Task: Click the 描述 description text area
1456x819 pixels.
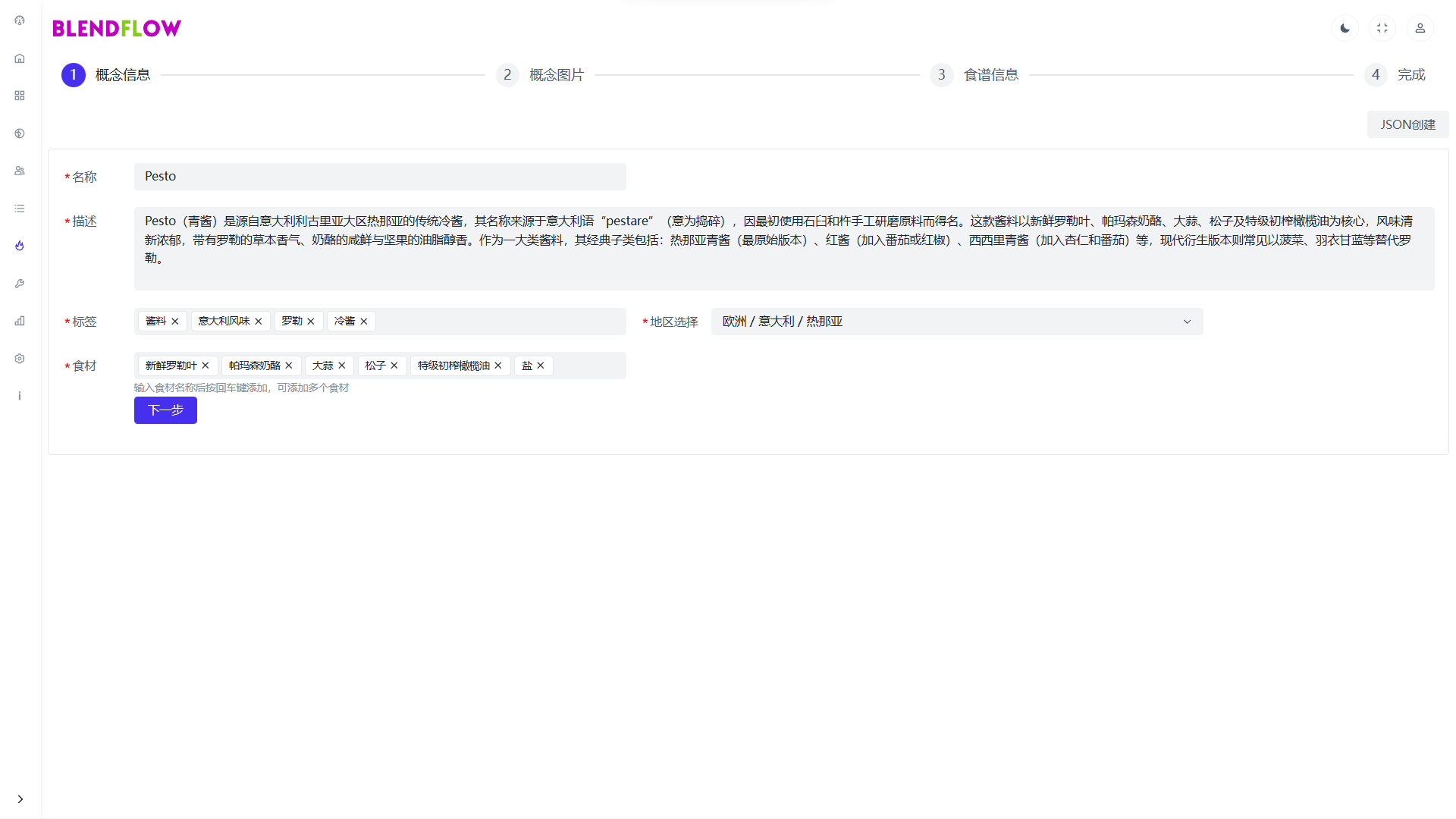Action: (783, 248)
